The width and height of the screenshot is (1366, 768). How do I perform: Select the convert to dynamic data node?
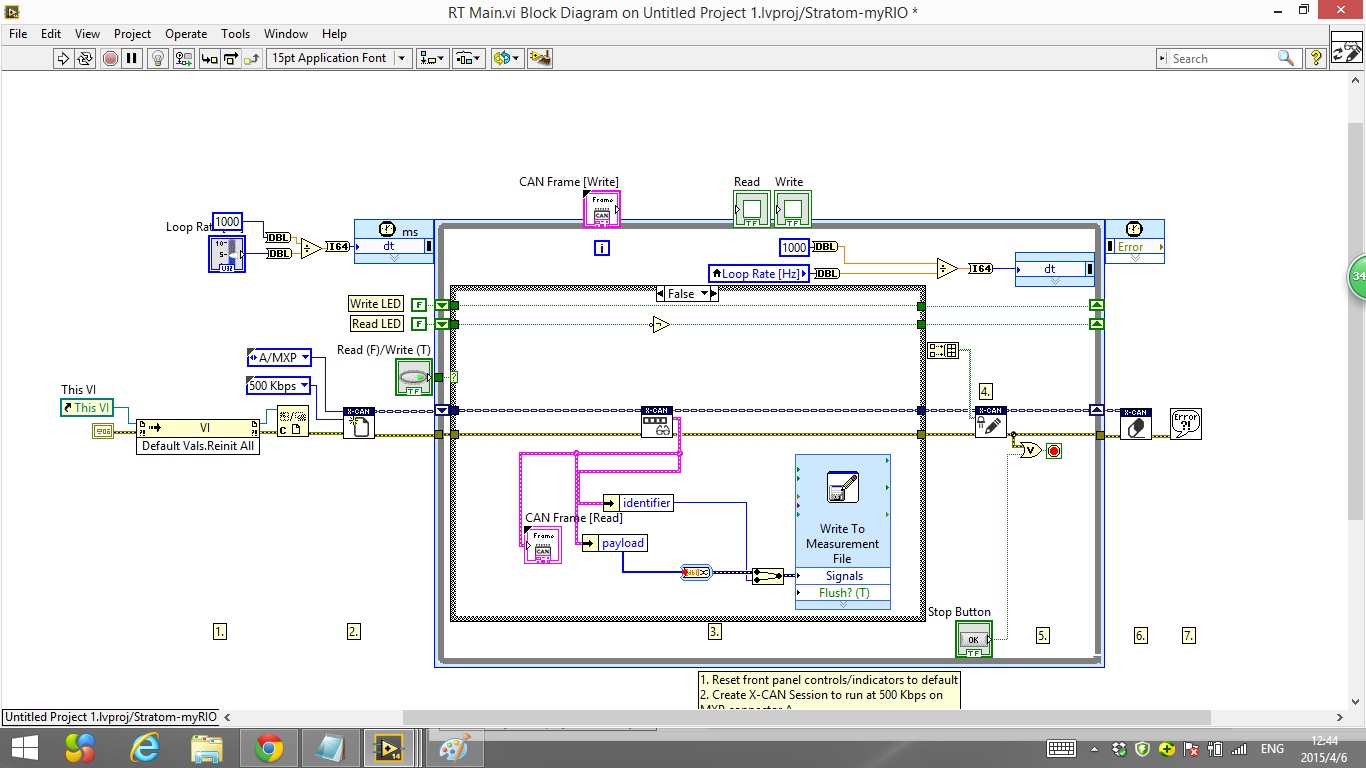(x=696, y=572)
